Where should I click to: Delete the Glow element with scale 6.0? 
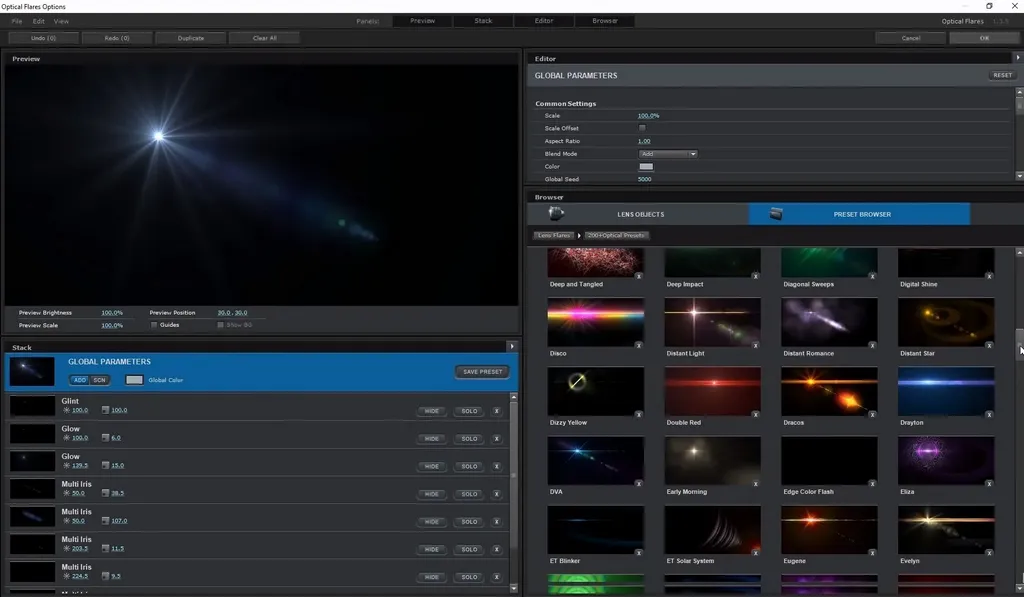[496, 438]
